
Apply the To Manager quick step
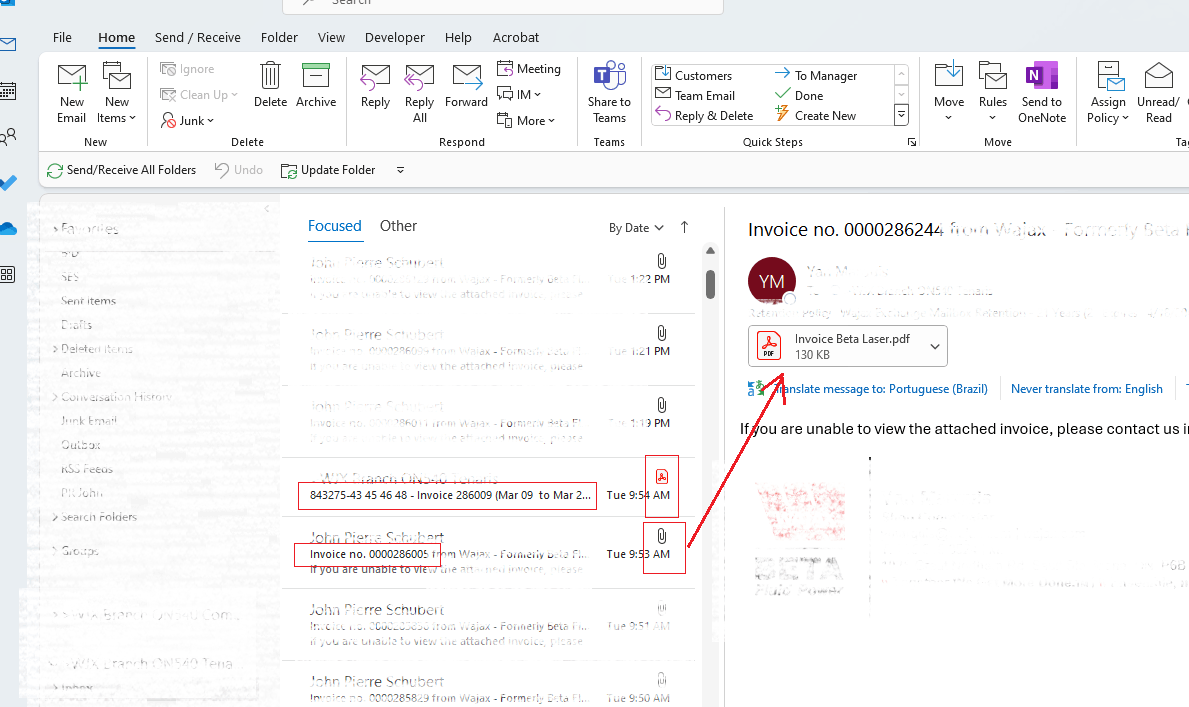[x=816, y=75]
